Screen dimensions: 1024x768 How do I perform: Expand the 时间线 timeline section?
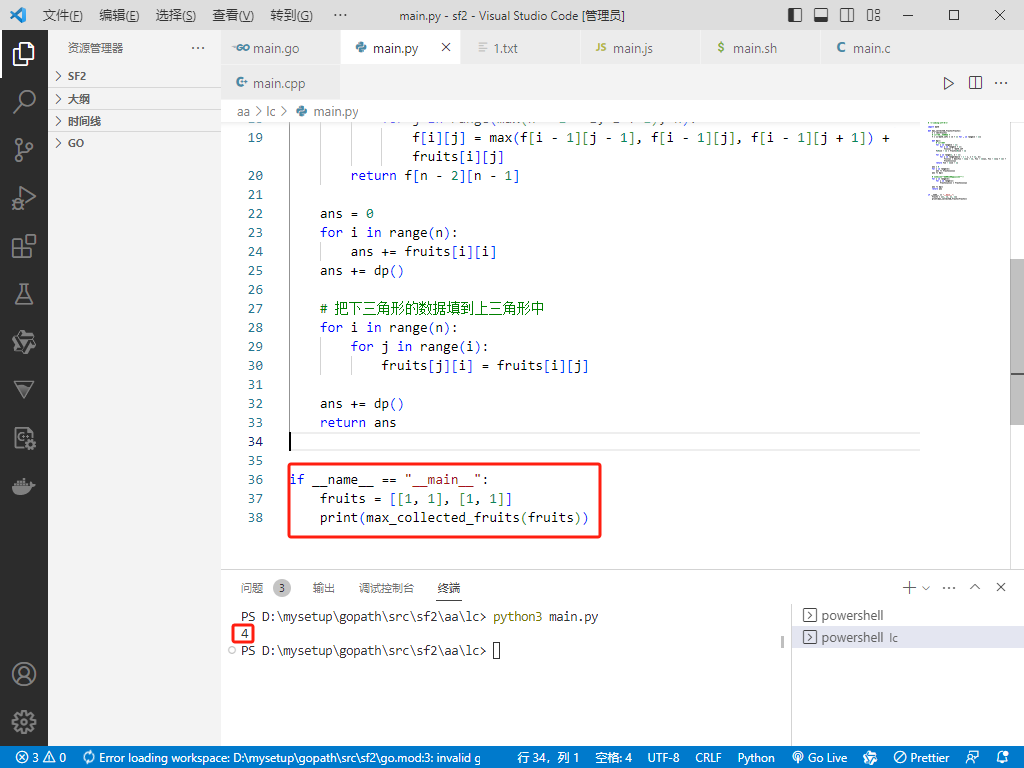[x=135, y=121]
